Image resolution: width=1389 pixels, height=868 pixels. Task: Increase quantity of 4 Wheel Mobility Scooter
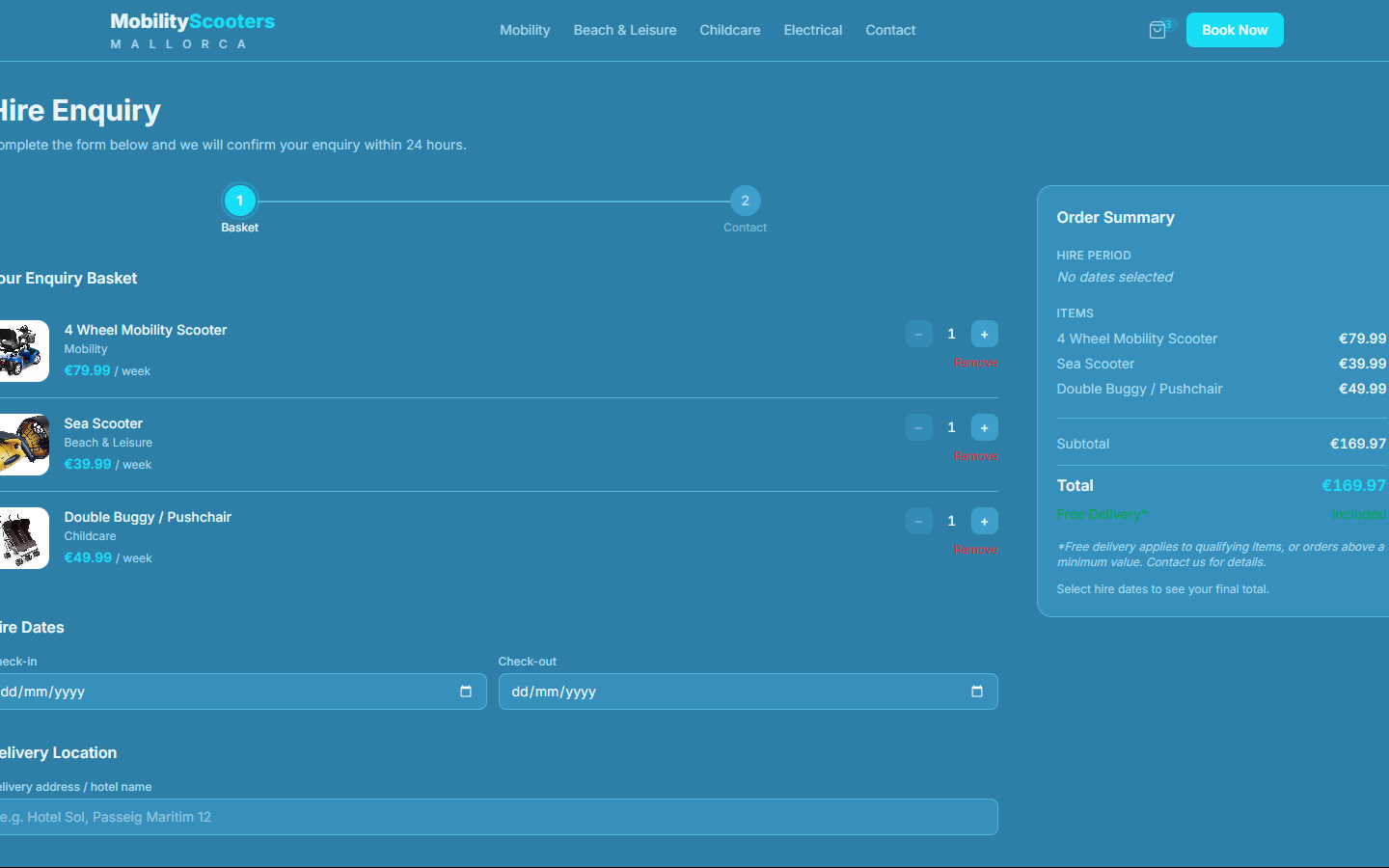click(x=984, y=334)
